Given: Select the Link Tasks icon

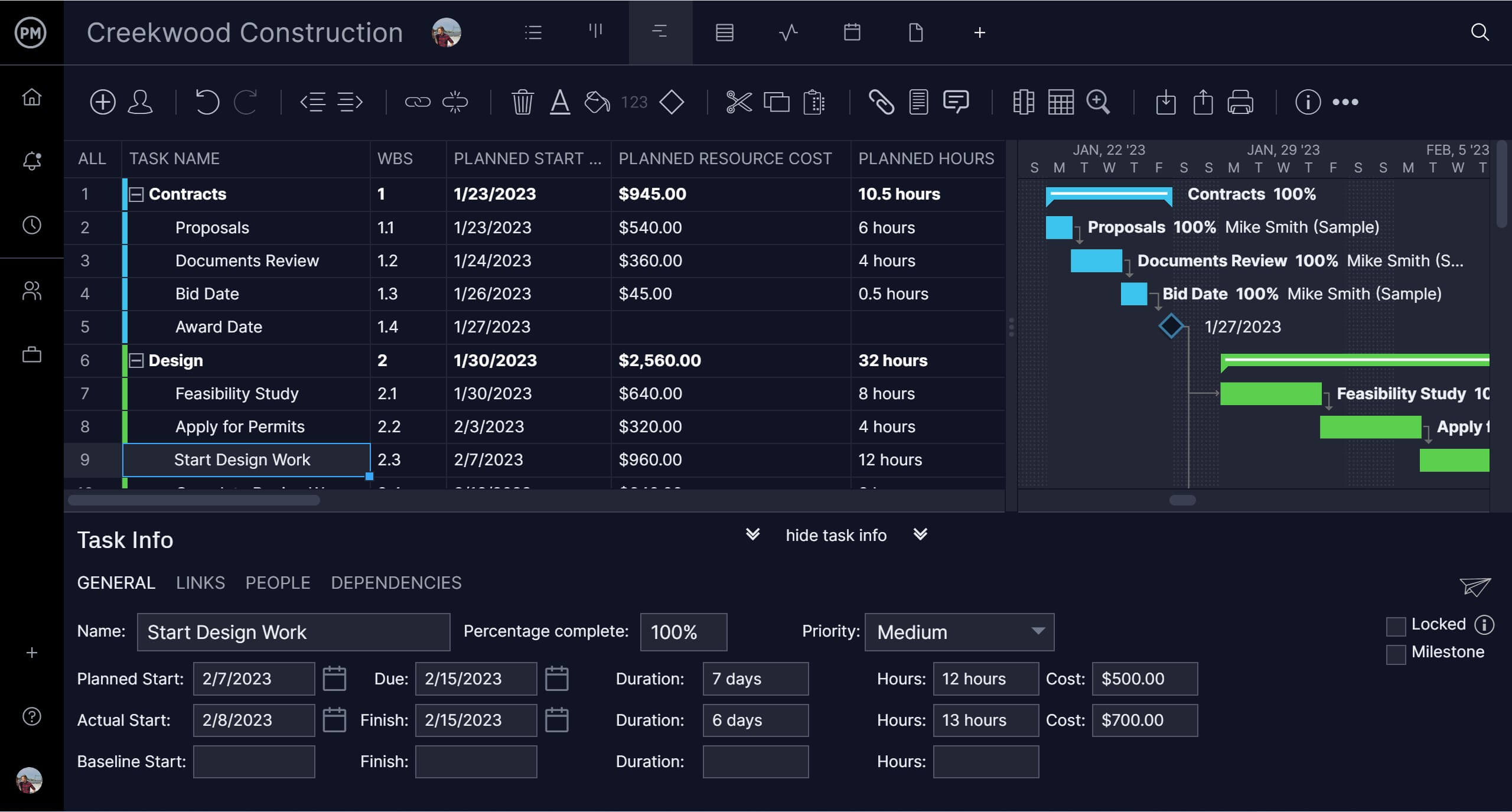Looking at the screenshot, I should (417, 101).
